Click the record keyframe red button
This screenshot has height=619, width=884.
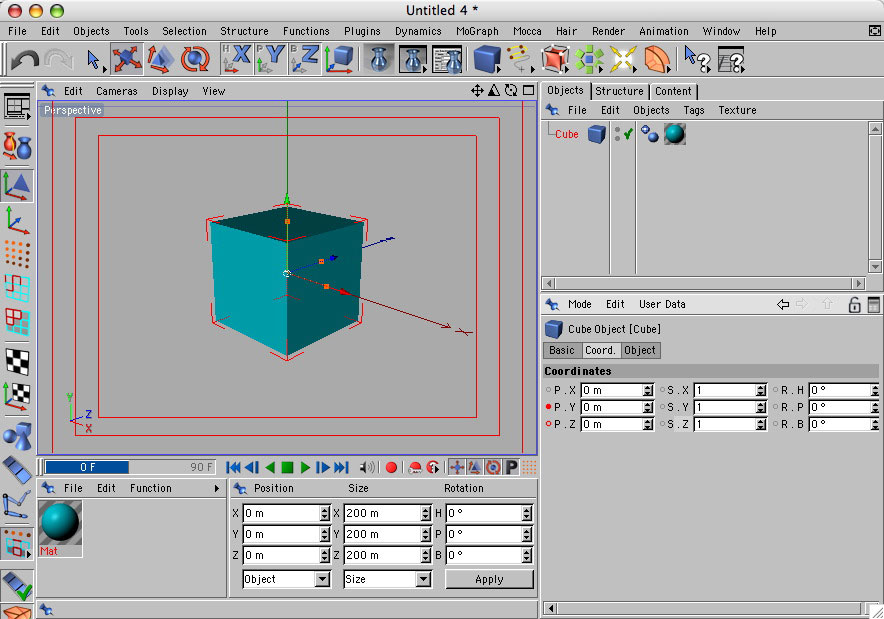pos(391,467)
